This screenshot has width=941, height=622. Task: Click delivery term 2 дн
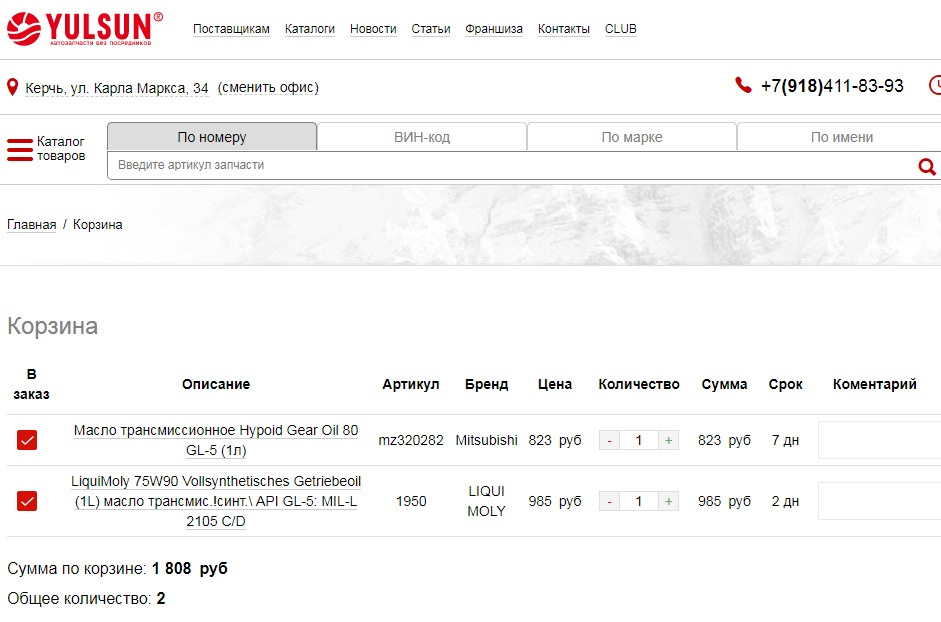pyautogui.click(x=785, y=501)
